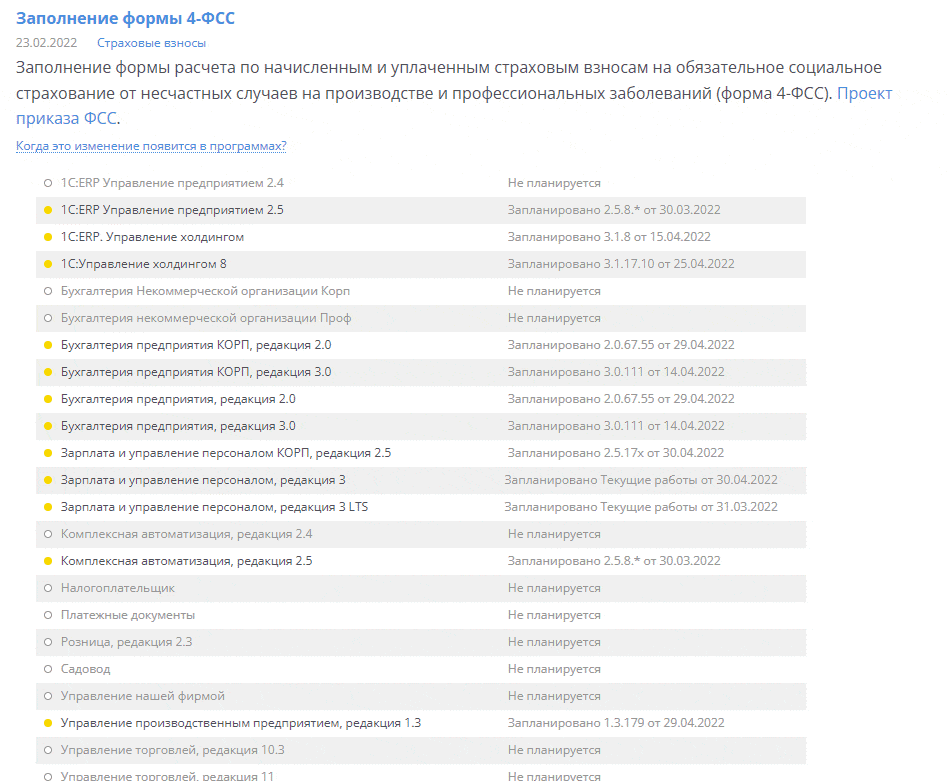Click the date '23.02.2022'

47,43
